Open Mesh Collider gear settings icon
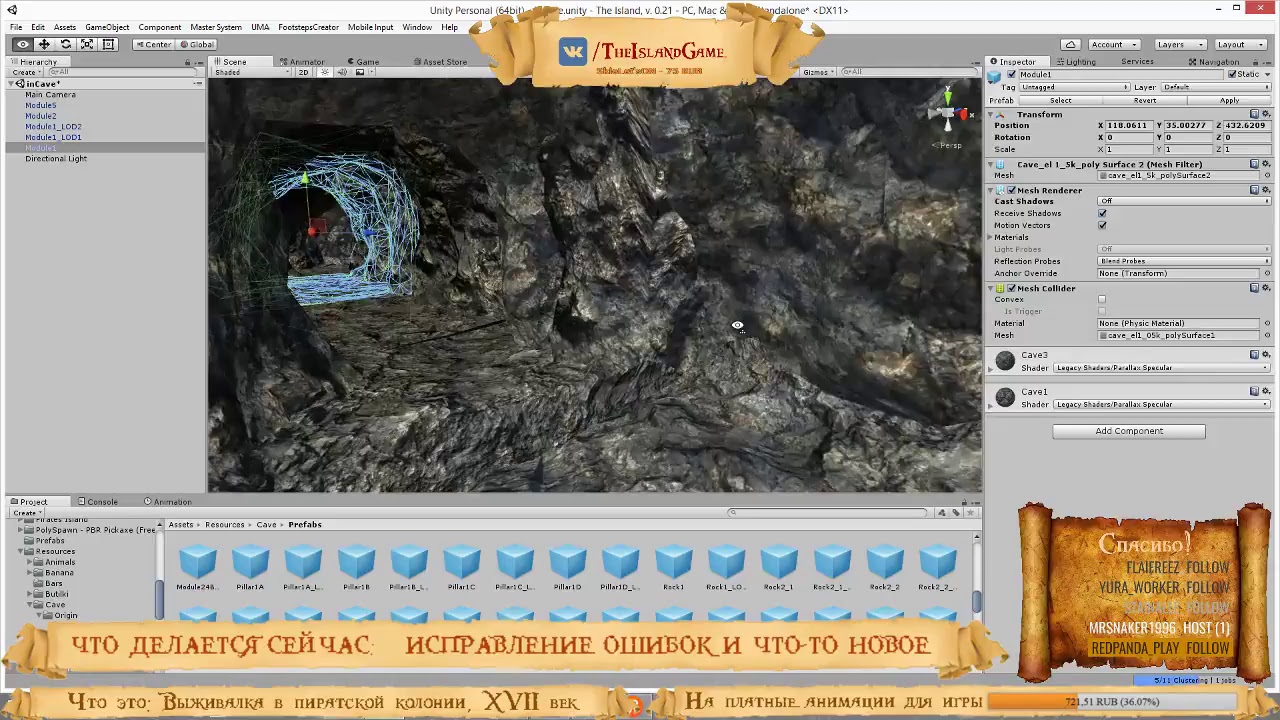Viewport: 1280px width, 720px height. point(1266,288)
